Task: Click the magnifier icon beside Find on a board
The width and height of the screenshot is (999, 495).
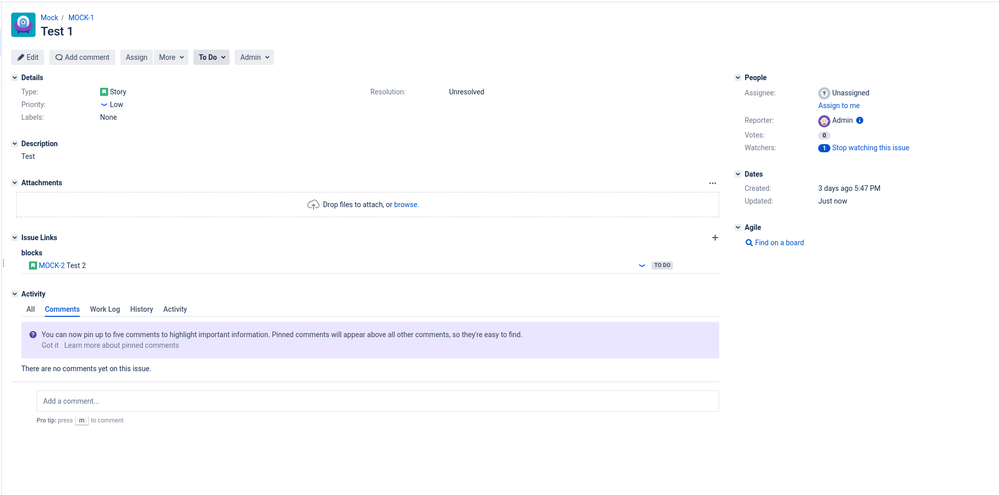Action: [749, 243]
